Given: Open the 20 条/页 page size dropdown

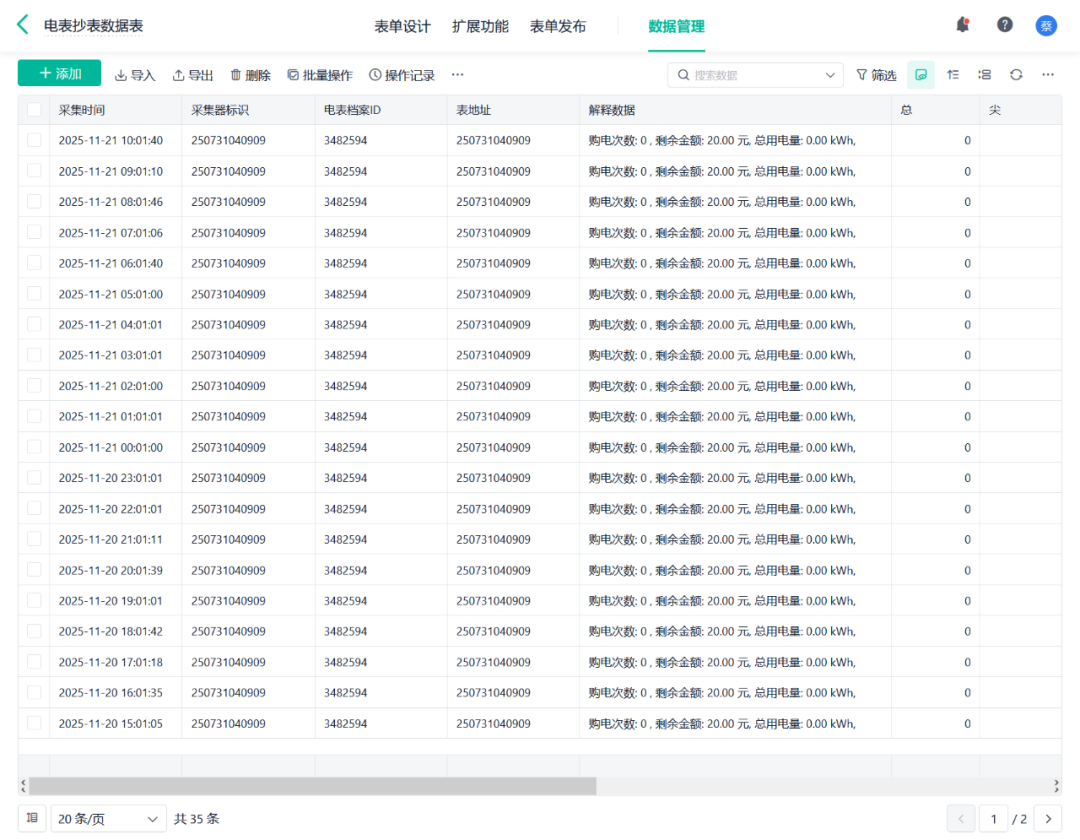Looking at the screenshot, I should click(108, 819).
